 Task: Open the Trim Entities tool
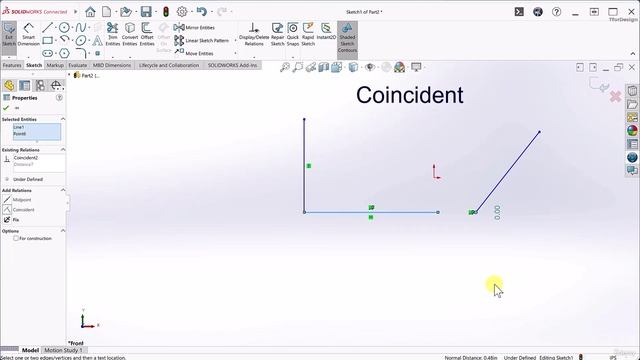tap(112, 34)
